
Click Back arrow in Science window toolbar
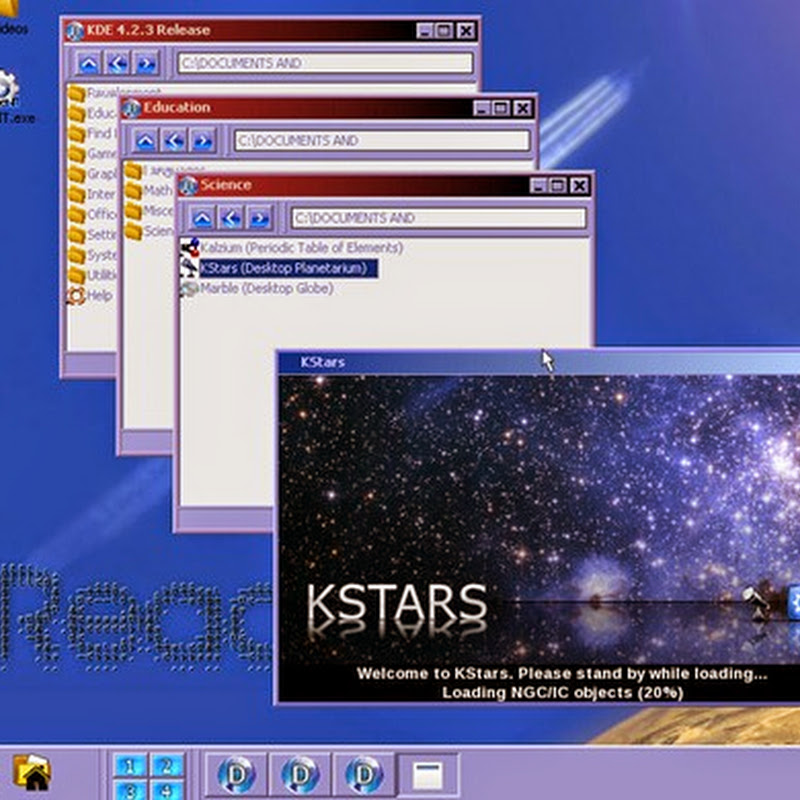click(231, 219)
